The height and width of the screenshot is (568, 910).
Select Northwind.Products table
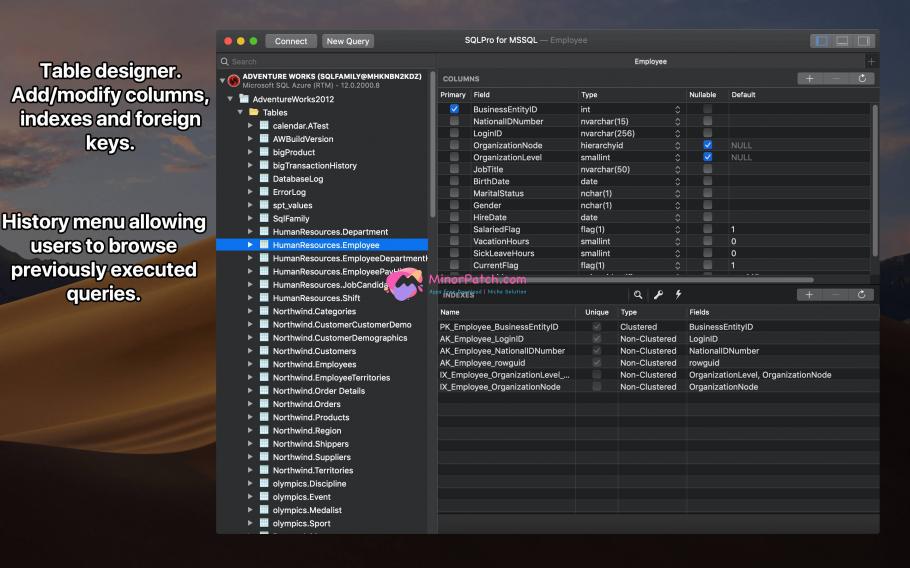pos(310,417)
